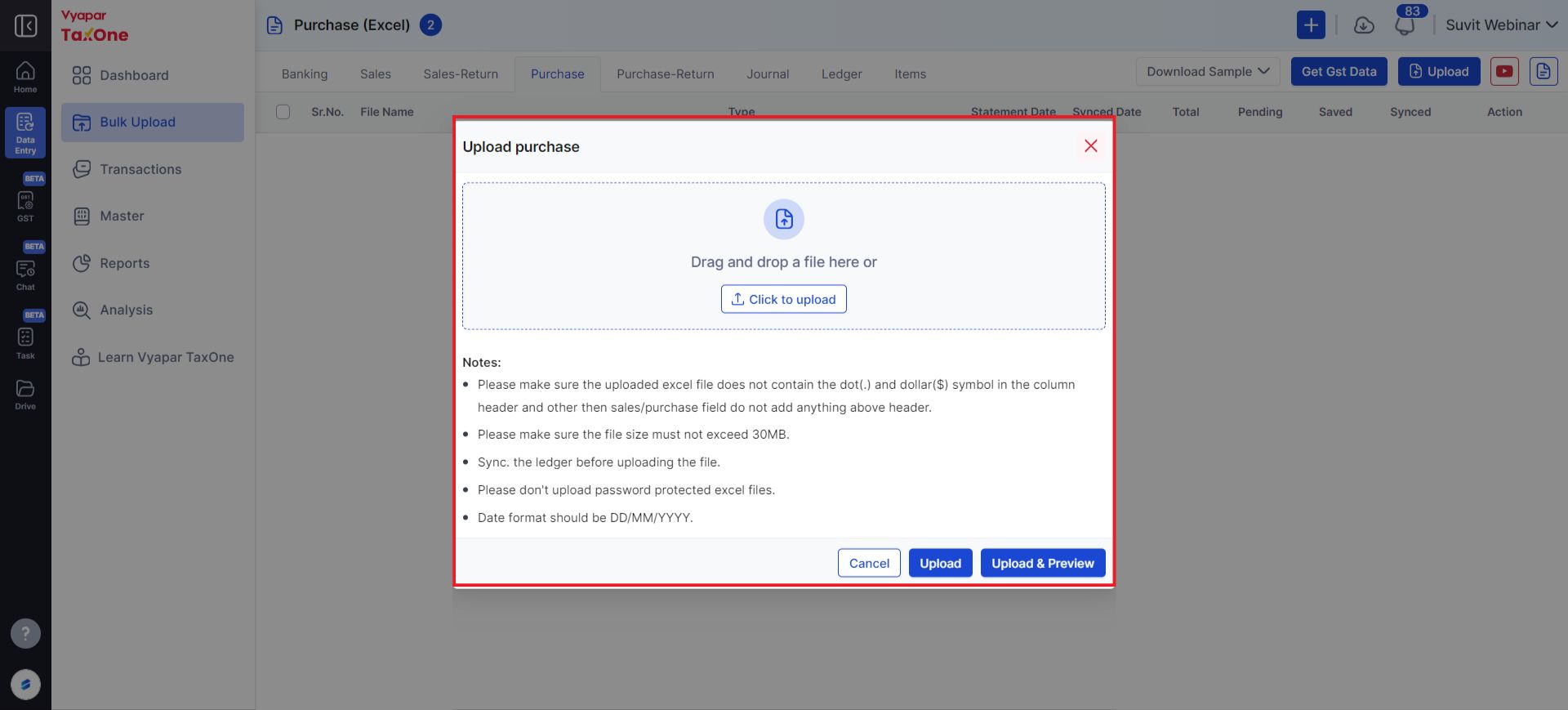Click the Get Gst Data button

(1339, 71)
